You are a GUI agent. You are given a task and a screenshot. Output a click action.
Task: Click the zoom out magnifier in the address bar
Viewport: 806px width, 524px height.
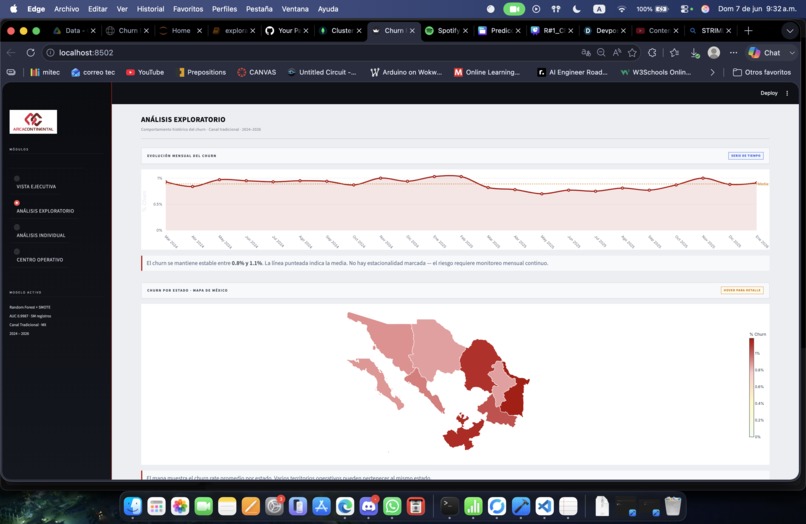pyautogui.click(x=601, y=52)
